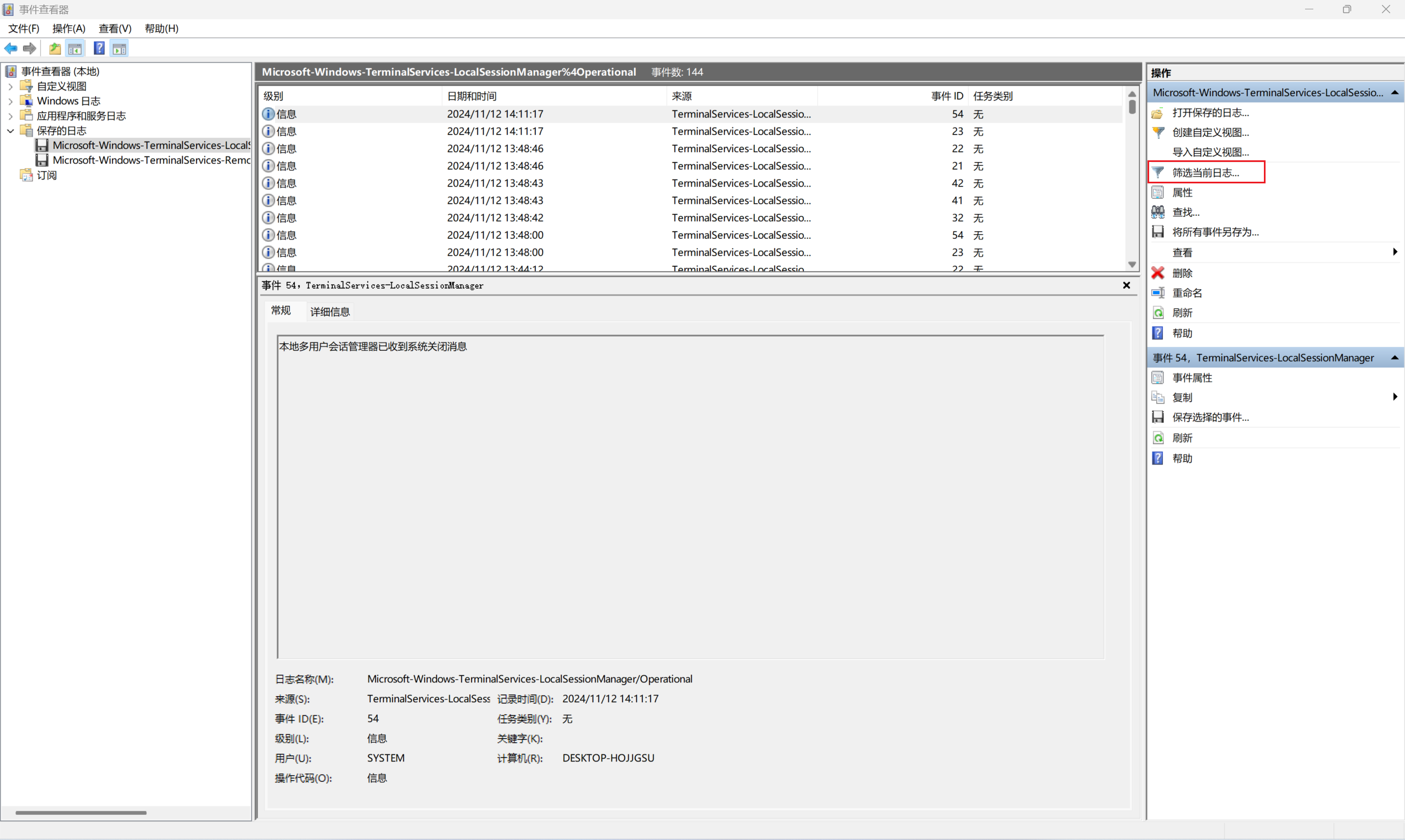
Task: Click the forward arrow toolbar icon
Action: [30, 49]
